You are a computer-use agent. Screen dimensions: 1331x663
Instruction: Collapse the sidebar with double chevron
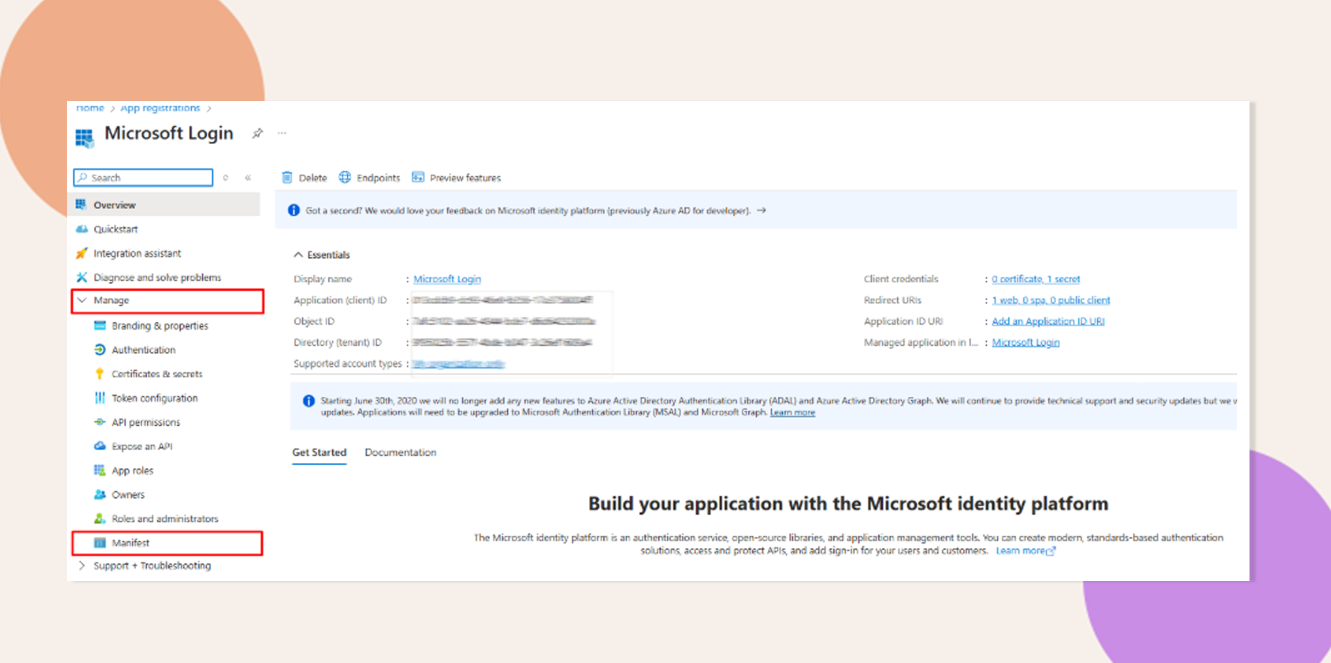(248, 178)
